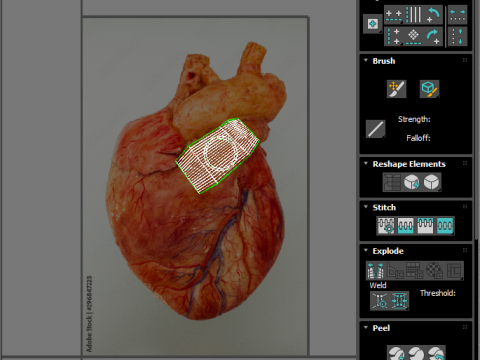Click Stitch to Source icon
The image size is (480, 360).
(425, 225)
